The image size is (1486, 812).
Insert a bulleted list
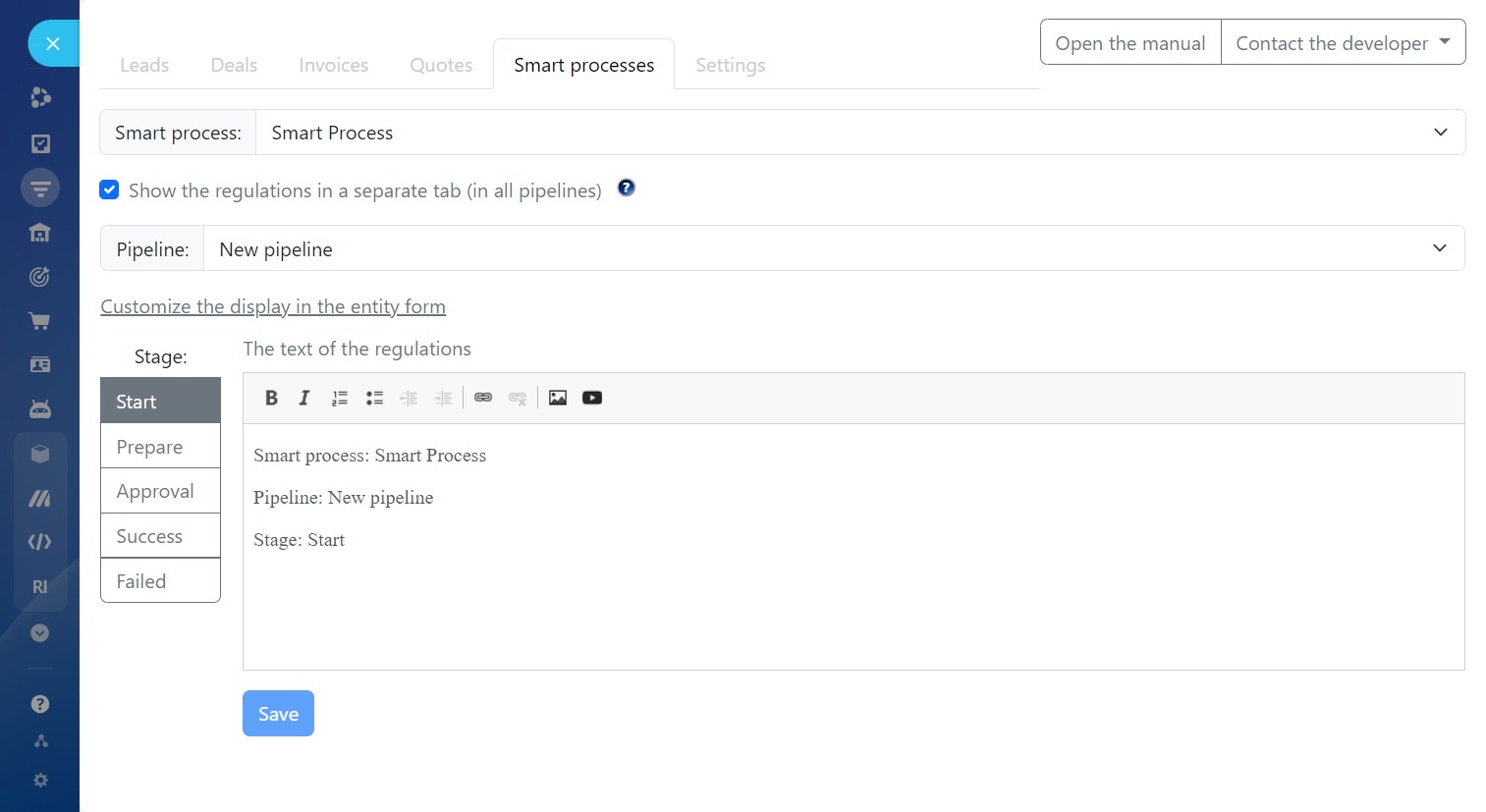click(x=374, y=398)
